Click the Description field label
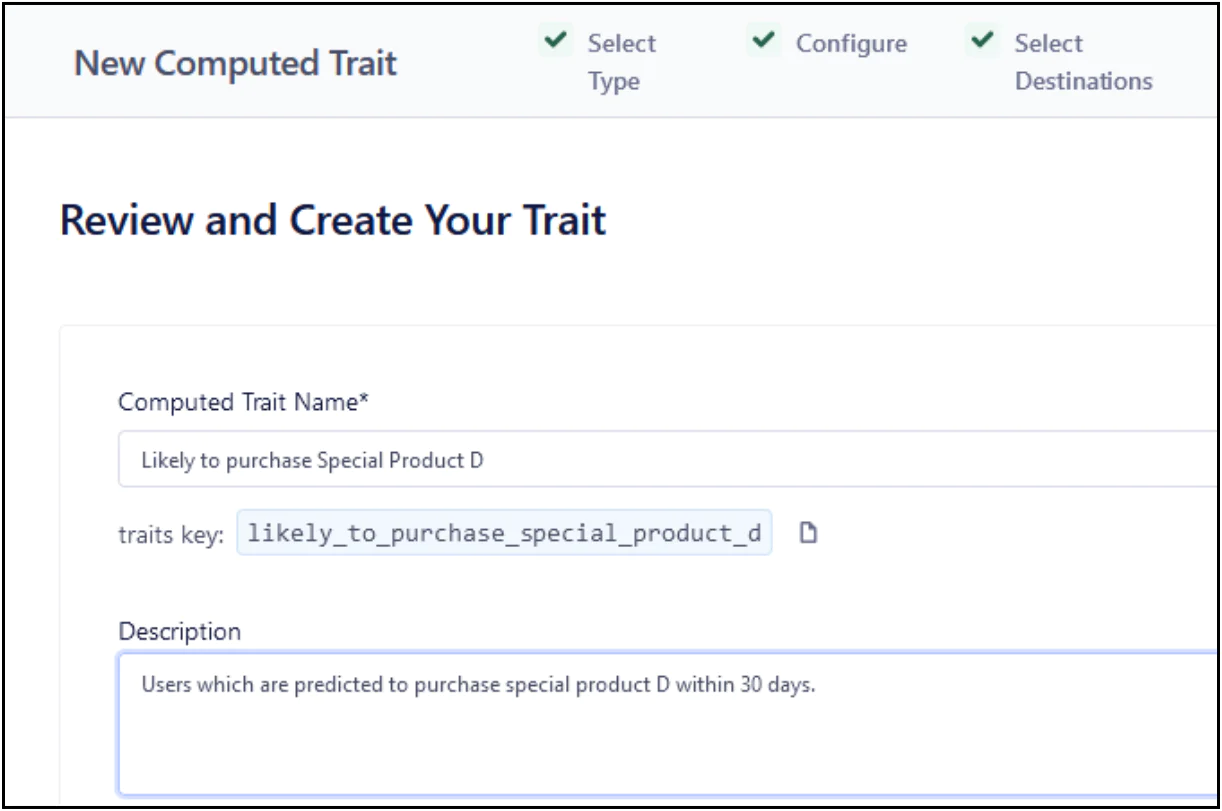Viewport: 1222px width, 811px height. click(x=180, y=632)
